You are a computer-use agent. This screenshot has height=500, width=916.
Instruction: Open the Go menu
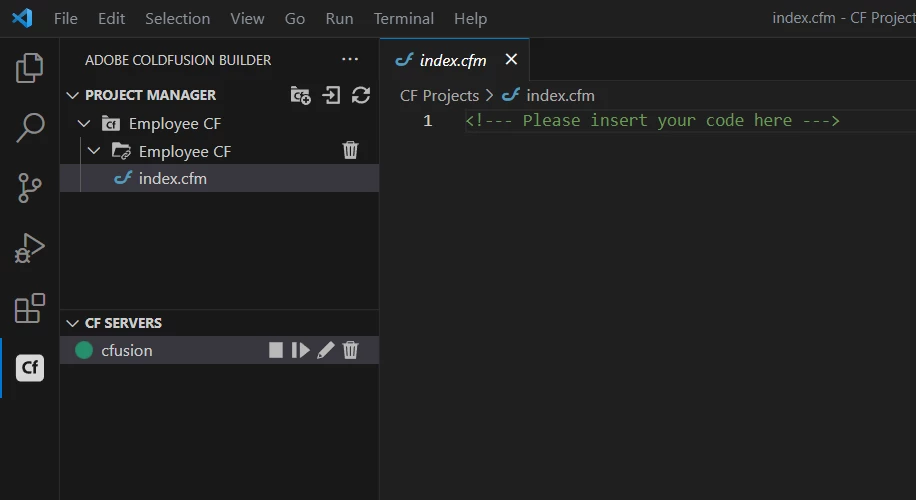(x=294, y=19)
